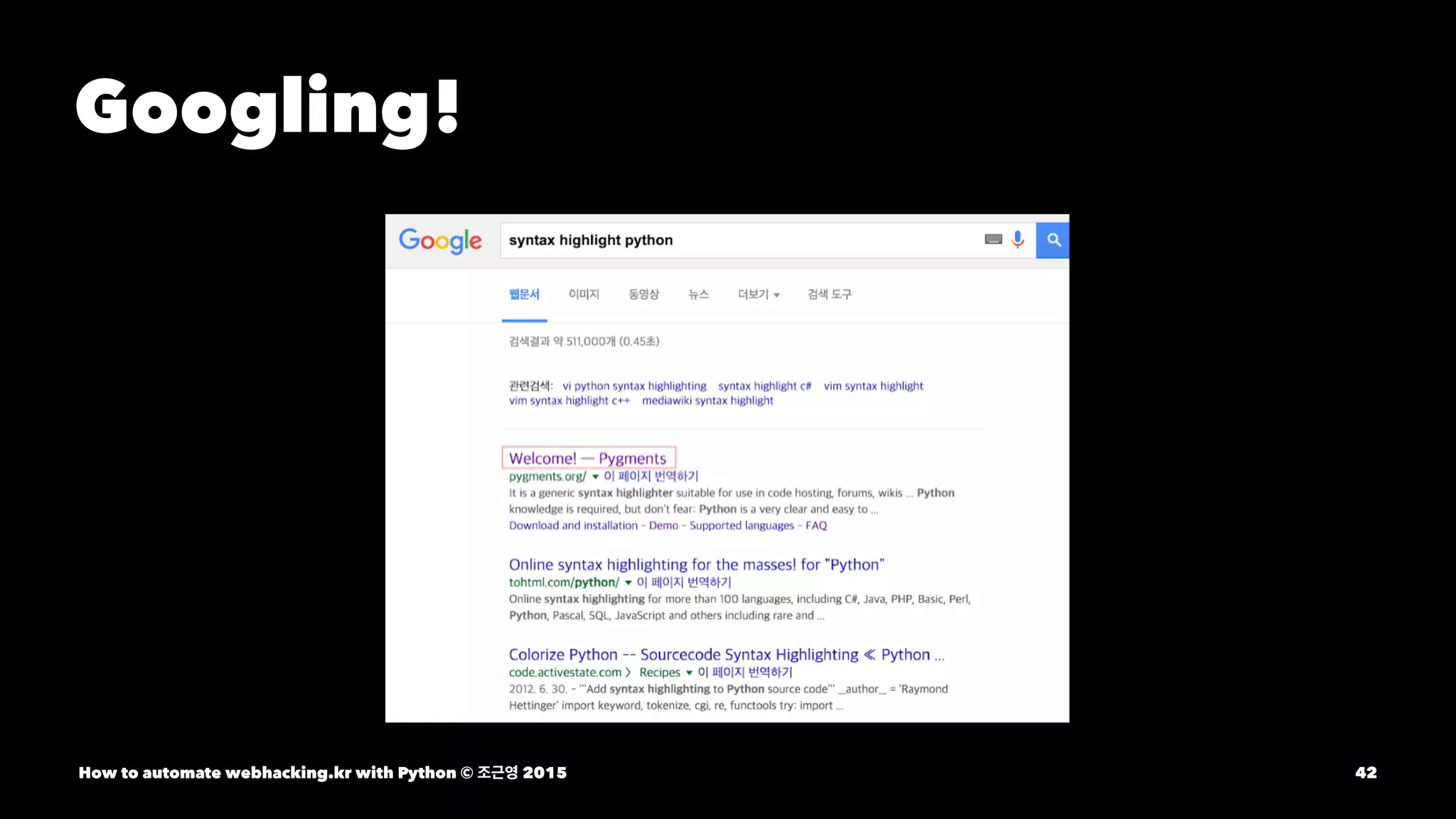This screenshot has height=819, width=1456.
Task: Translate the tohtml.com page via 이 페이지 번역하기
Action: 684,582
